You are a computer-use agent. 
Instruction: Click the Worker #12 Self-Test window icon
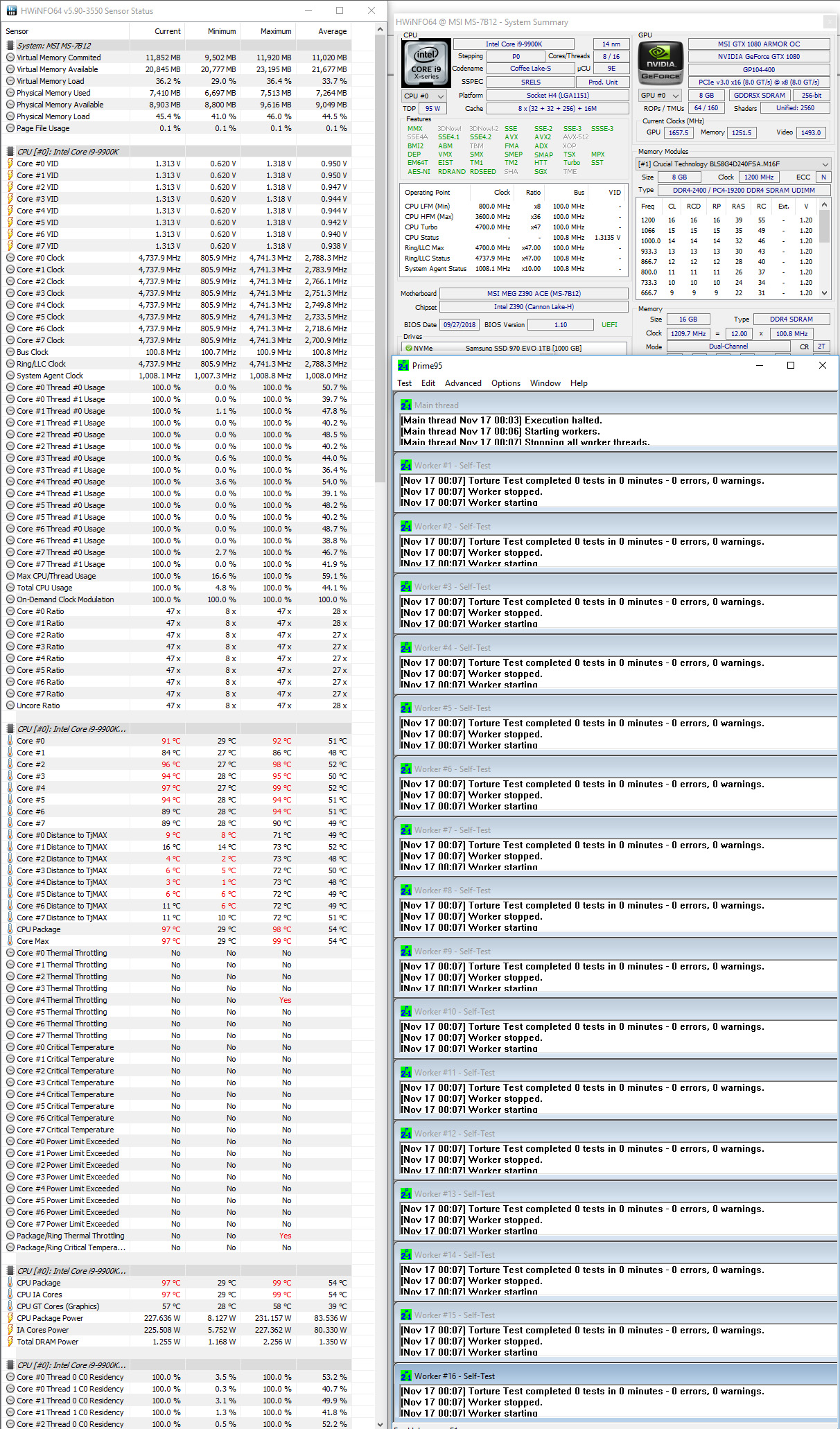coord(406,1134)
